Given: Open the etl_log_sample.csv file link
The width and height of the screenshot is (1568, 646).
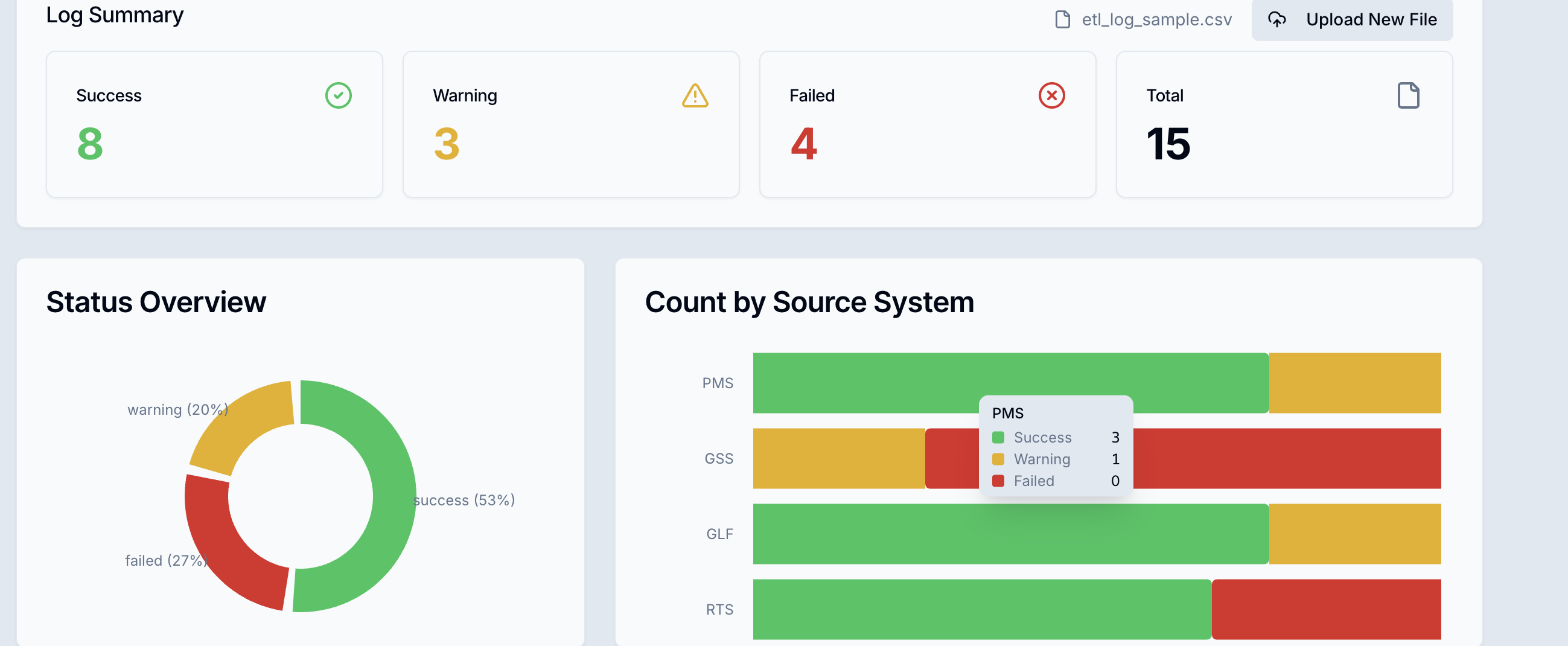Looking at the screenshot, I should coord(1157,19).
